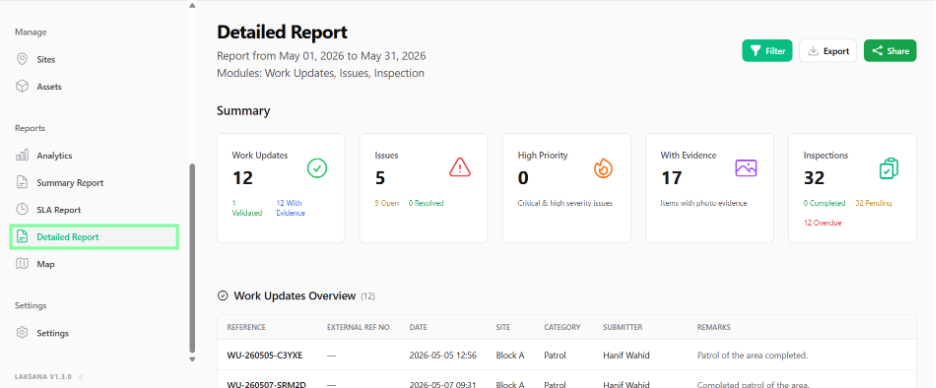Screen dimensions: 936x388
Task: Open the Summary Report page
Action: click(70, 183)
